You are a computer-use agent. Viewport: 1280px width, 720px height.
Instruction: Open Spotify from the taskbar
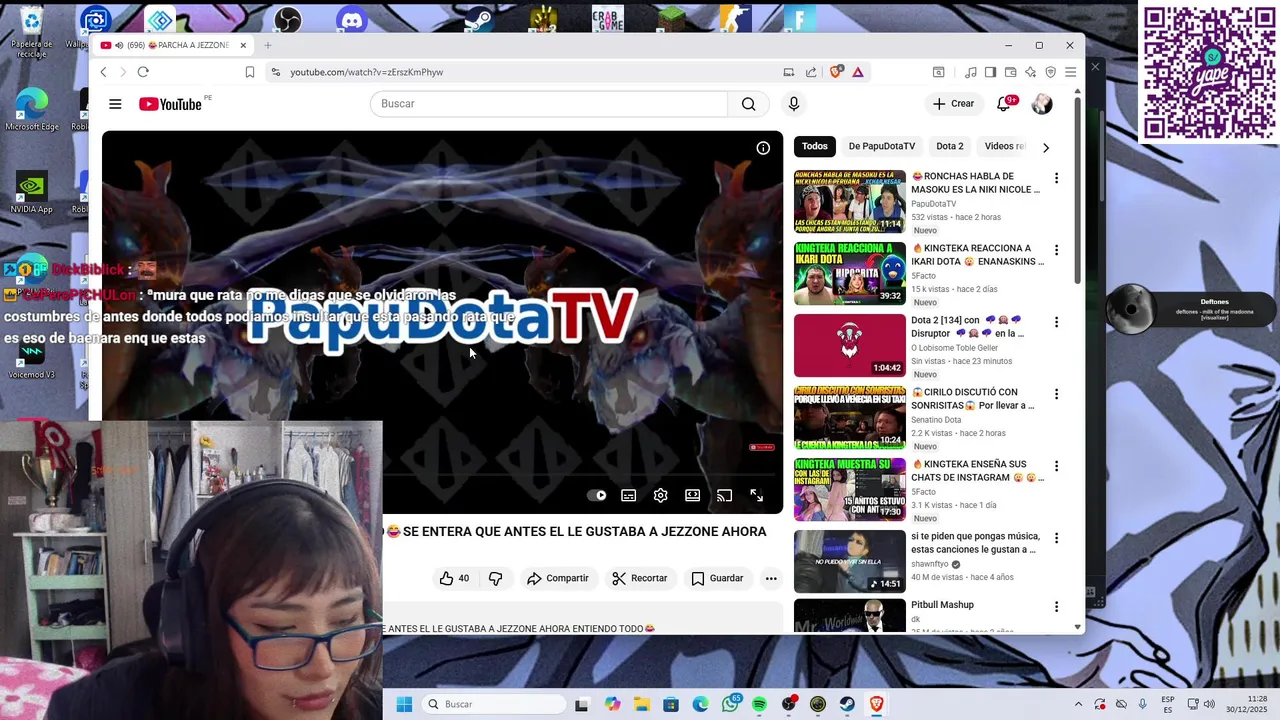[759, 704]
